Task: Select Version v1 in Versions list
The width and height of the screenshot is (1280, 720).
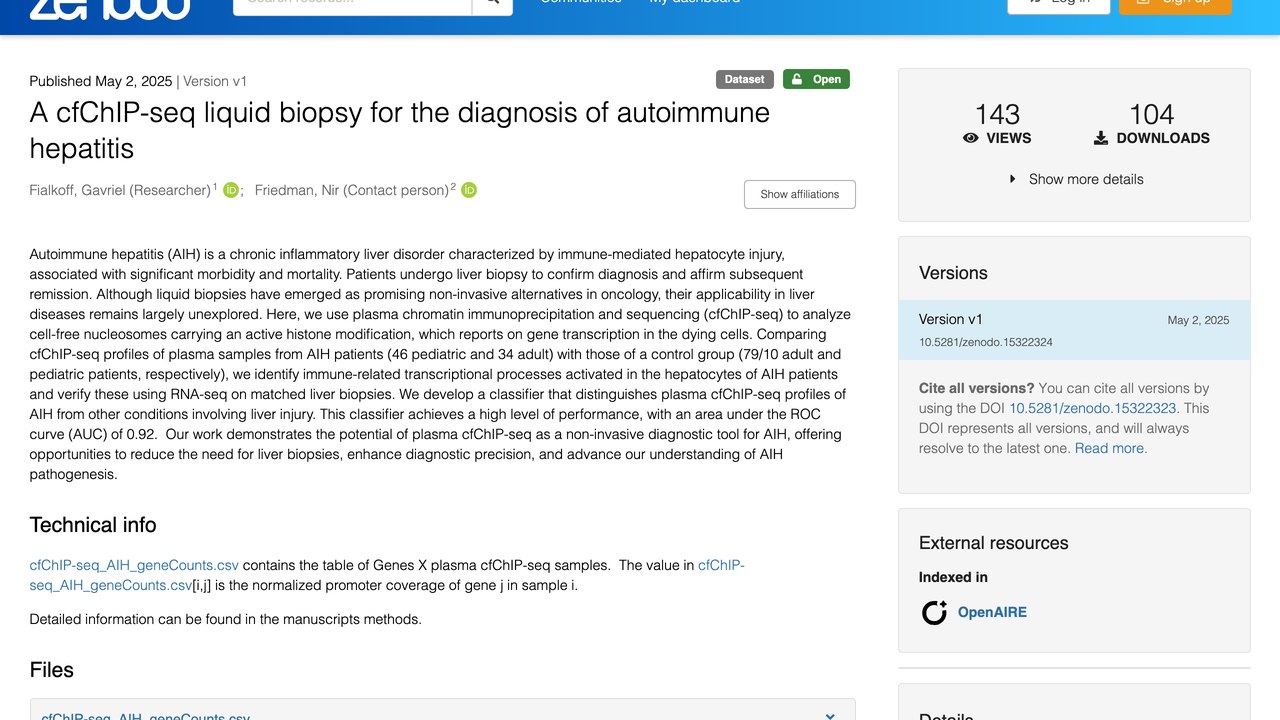Action: [1074, 330]
